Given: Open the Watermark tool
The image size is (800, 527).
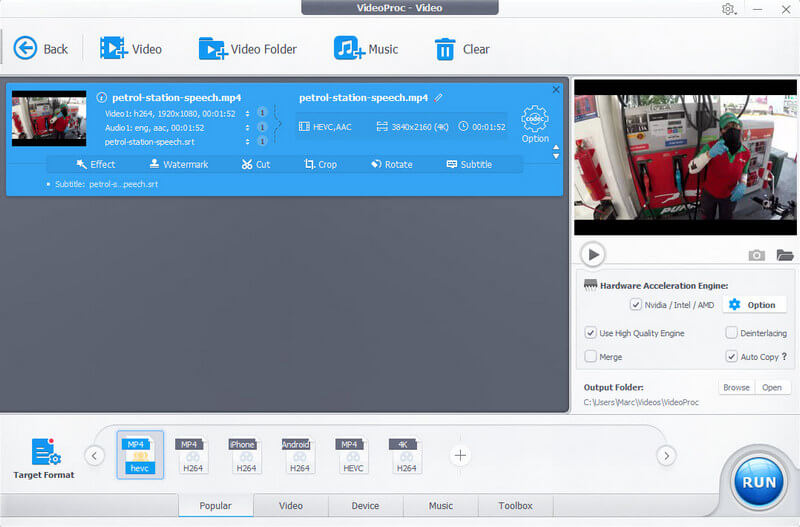Looking at the screenshot, I should point(179,164).
